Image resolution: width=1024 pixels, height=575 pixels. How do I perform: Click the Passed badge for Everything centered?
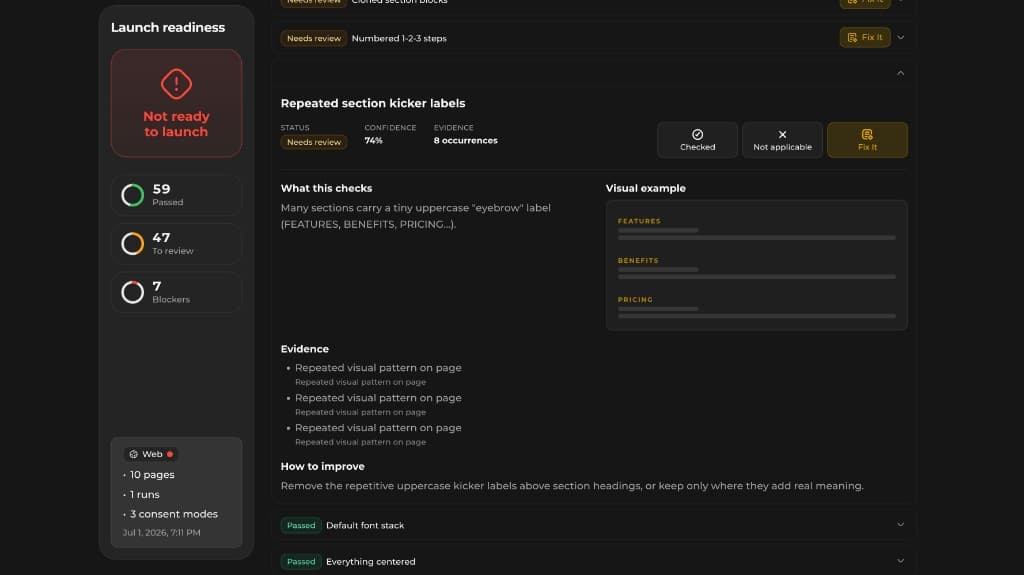pos(301,561)
